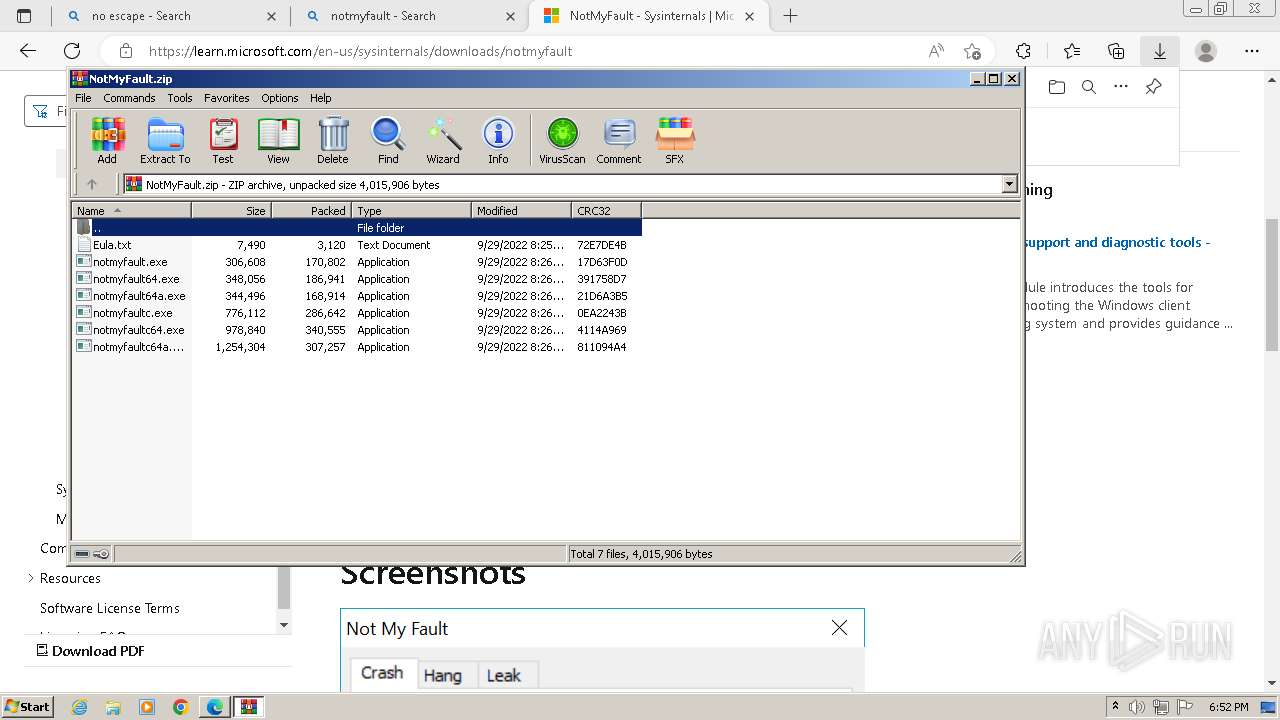Click the Find magnifier icon in WinRAR
The image size is (1280, 720).
[x=388, y=140]
